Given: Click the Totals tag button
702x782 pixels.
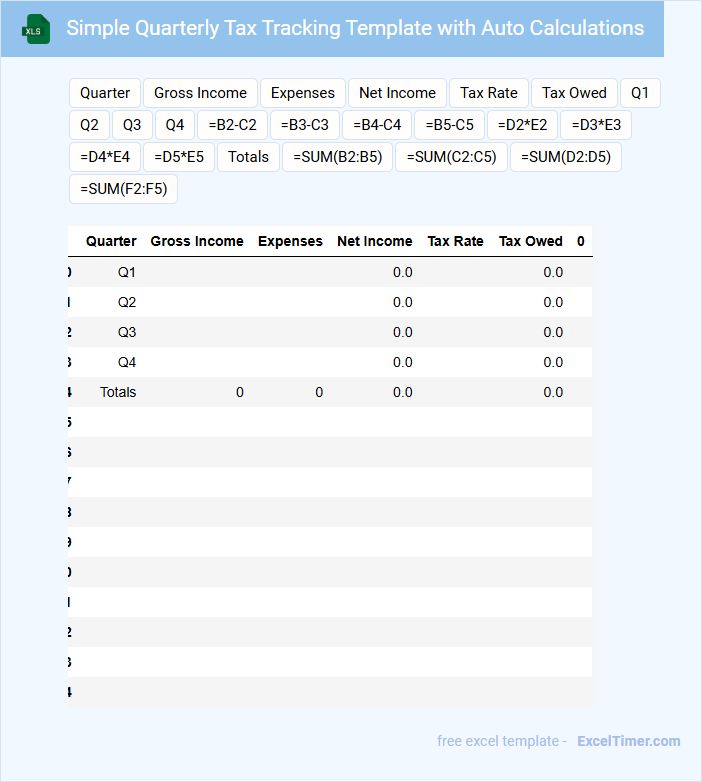Looking at the screenshot, I should 248,157.
